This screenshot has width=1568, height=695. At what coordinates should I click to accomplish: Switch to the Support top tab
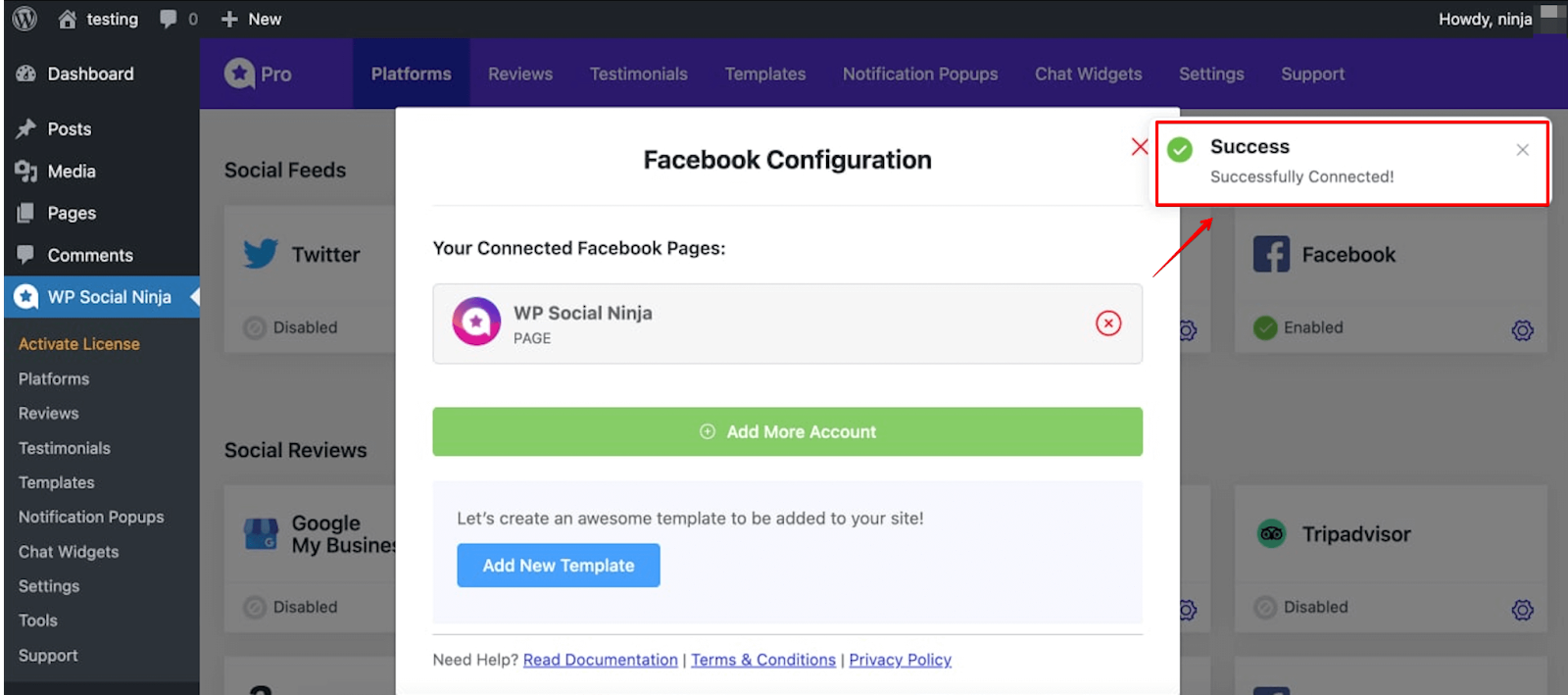click(1312, 74)
